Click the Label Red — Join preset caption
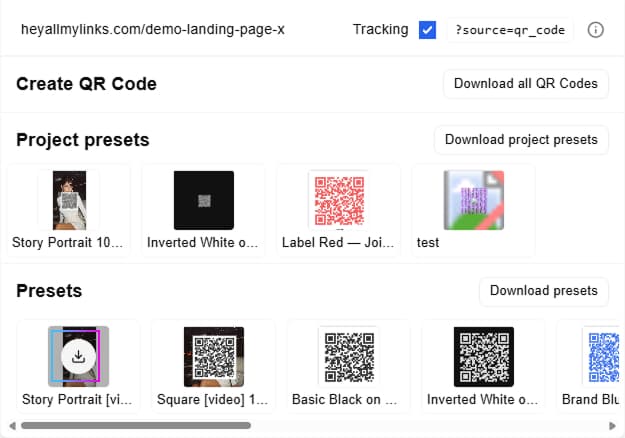 click(338, 242)
